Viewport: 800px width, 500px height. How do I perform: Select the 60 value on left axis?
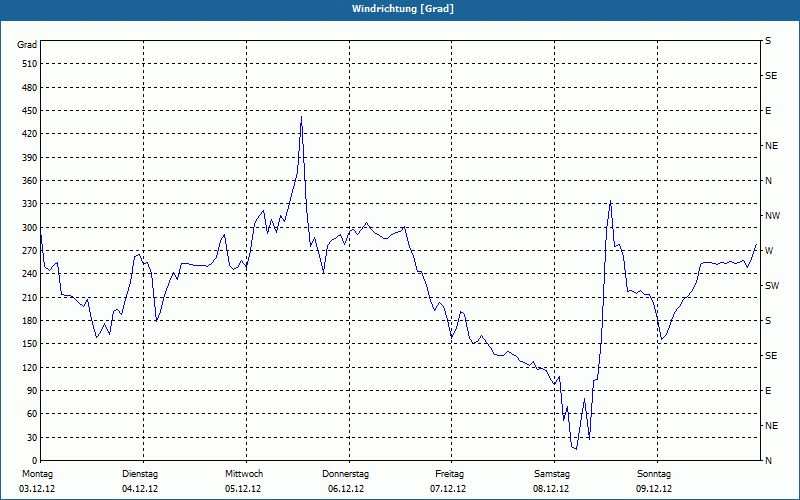click(32, 414)
